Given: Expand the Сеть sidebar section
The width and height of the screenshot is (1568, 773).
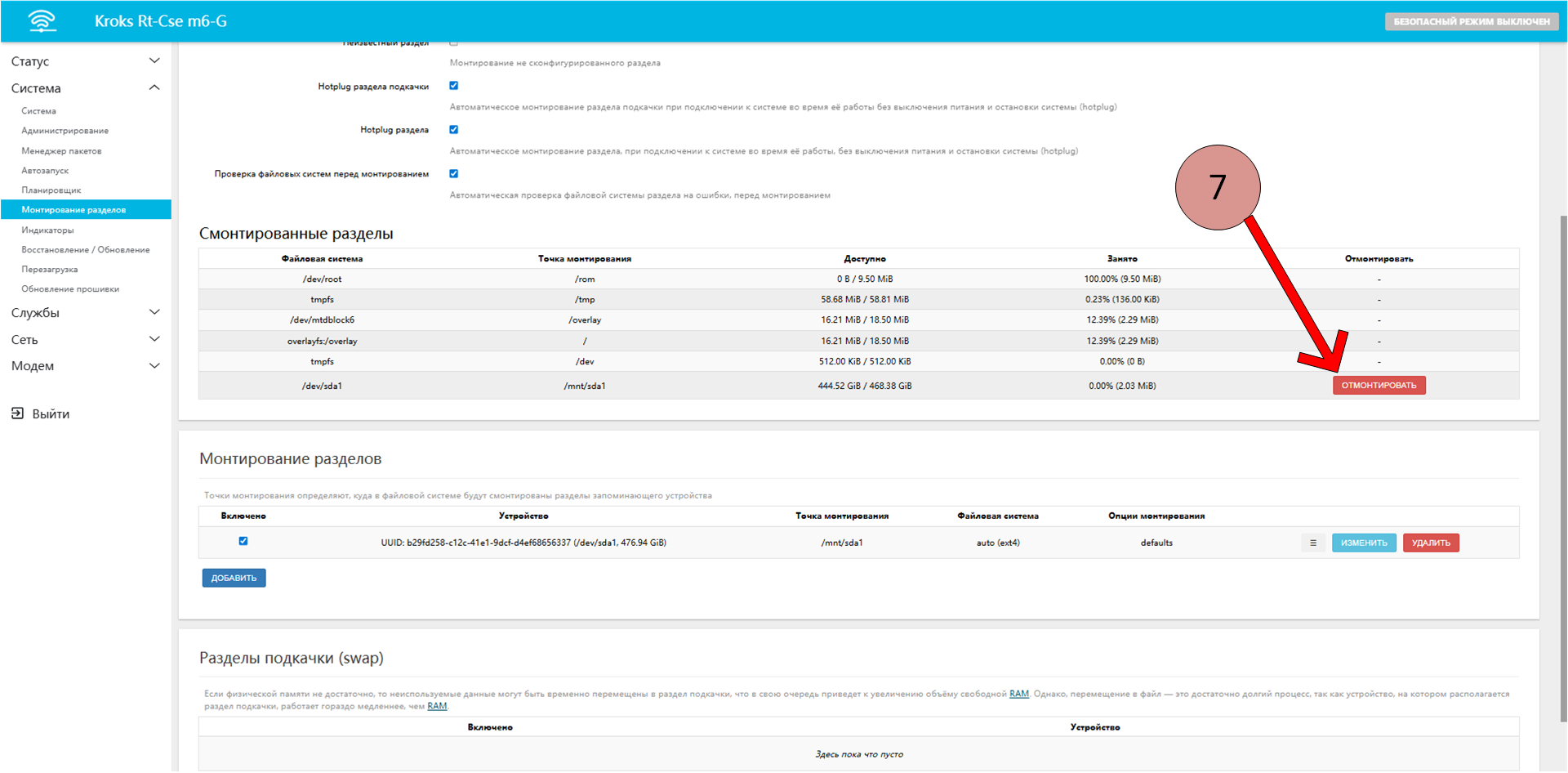Looking at the screenshot, I should pos(154,340).
